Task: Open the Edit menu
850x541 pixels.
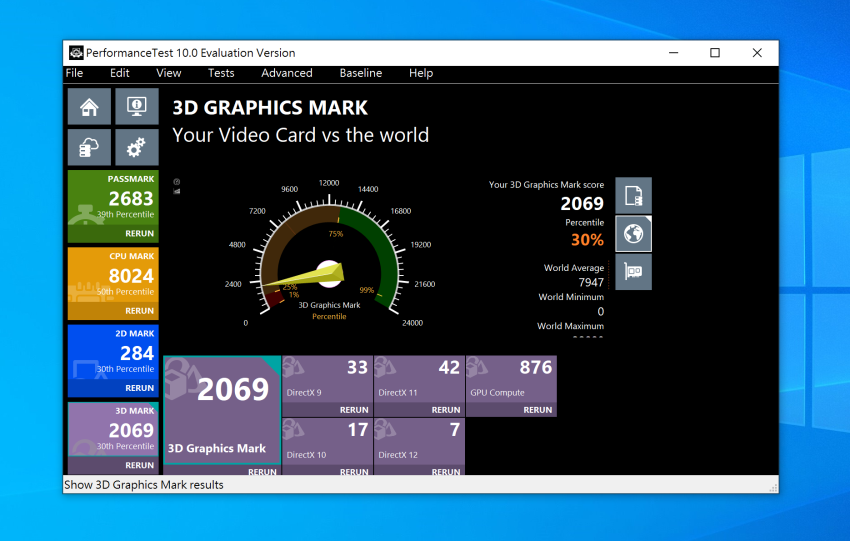Action: pos(119,73)
